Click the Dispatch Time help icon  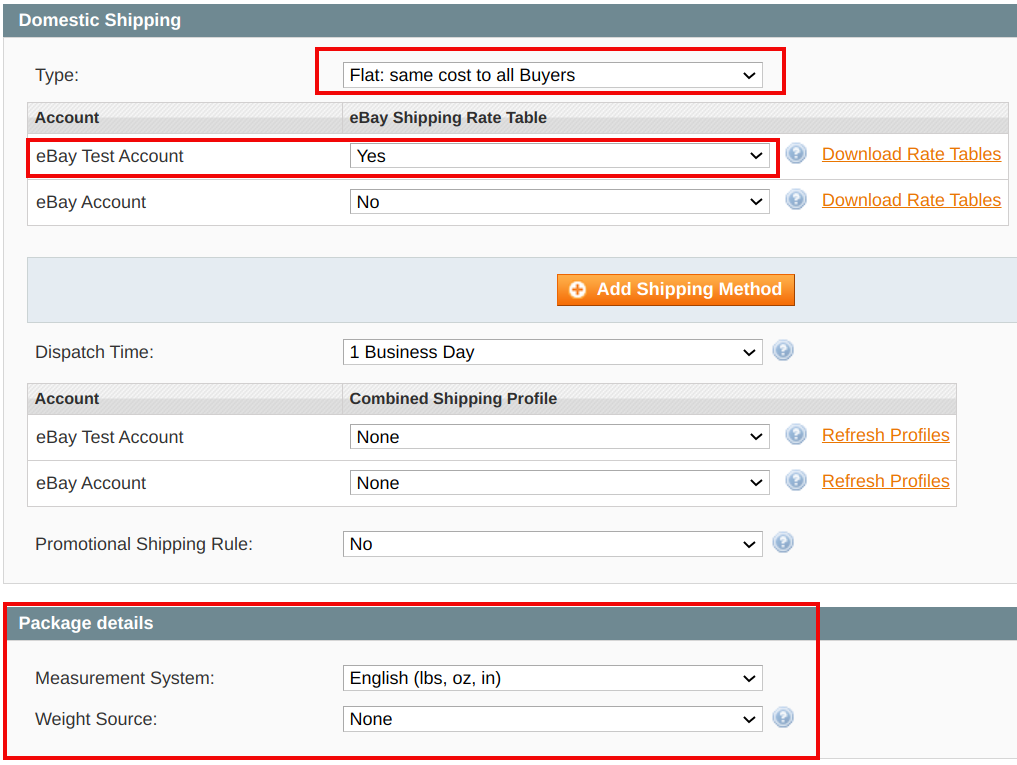783,351
